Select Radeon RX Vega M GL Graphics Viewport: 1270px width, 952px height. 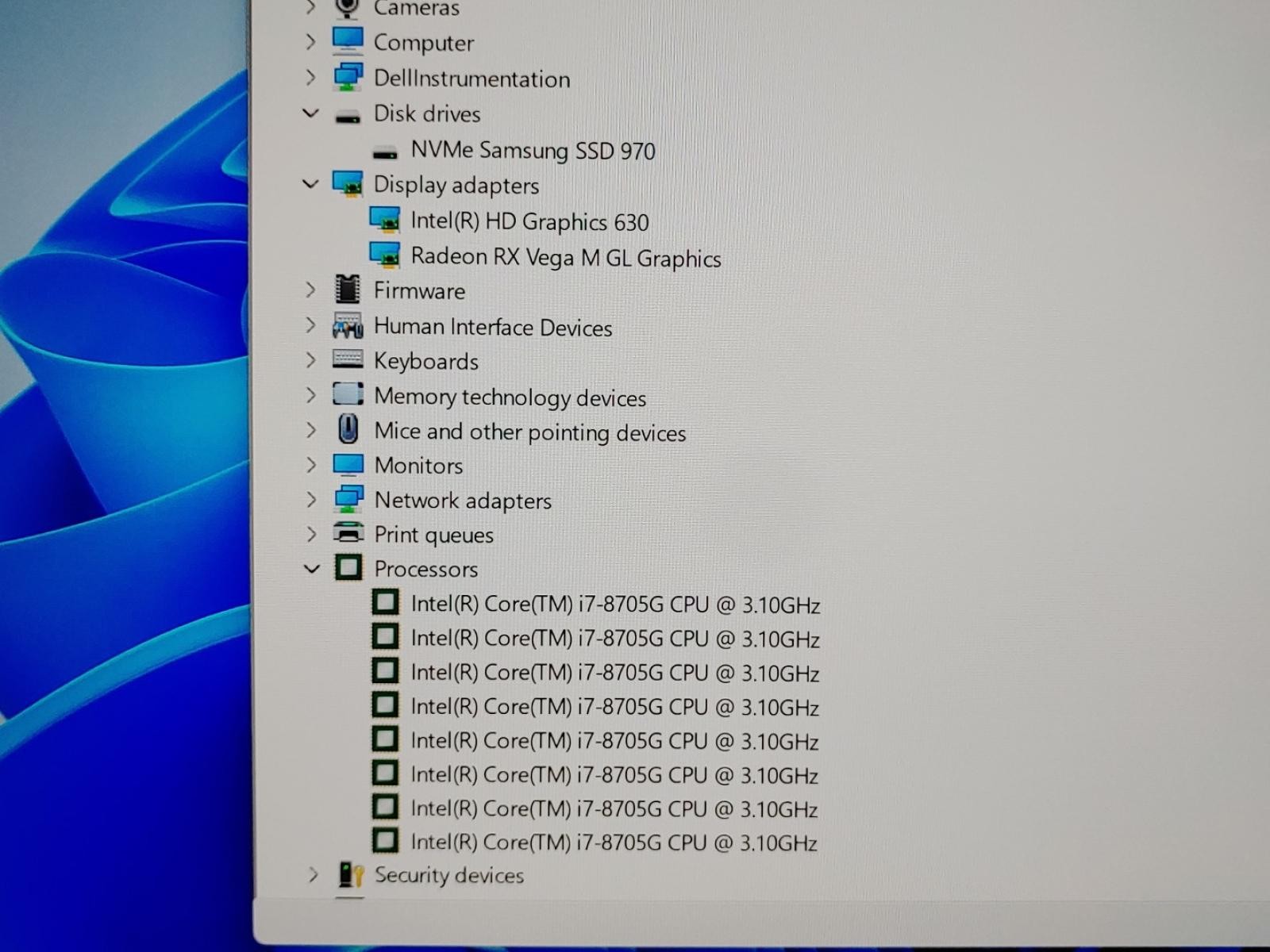coord(566,257)
